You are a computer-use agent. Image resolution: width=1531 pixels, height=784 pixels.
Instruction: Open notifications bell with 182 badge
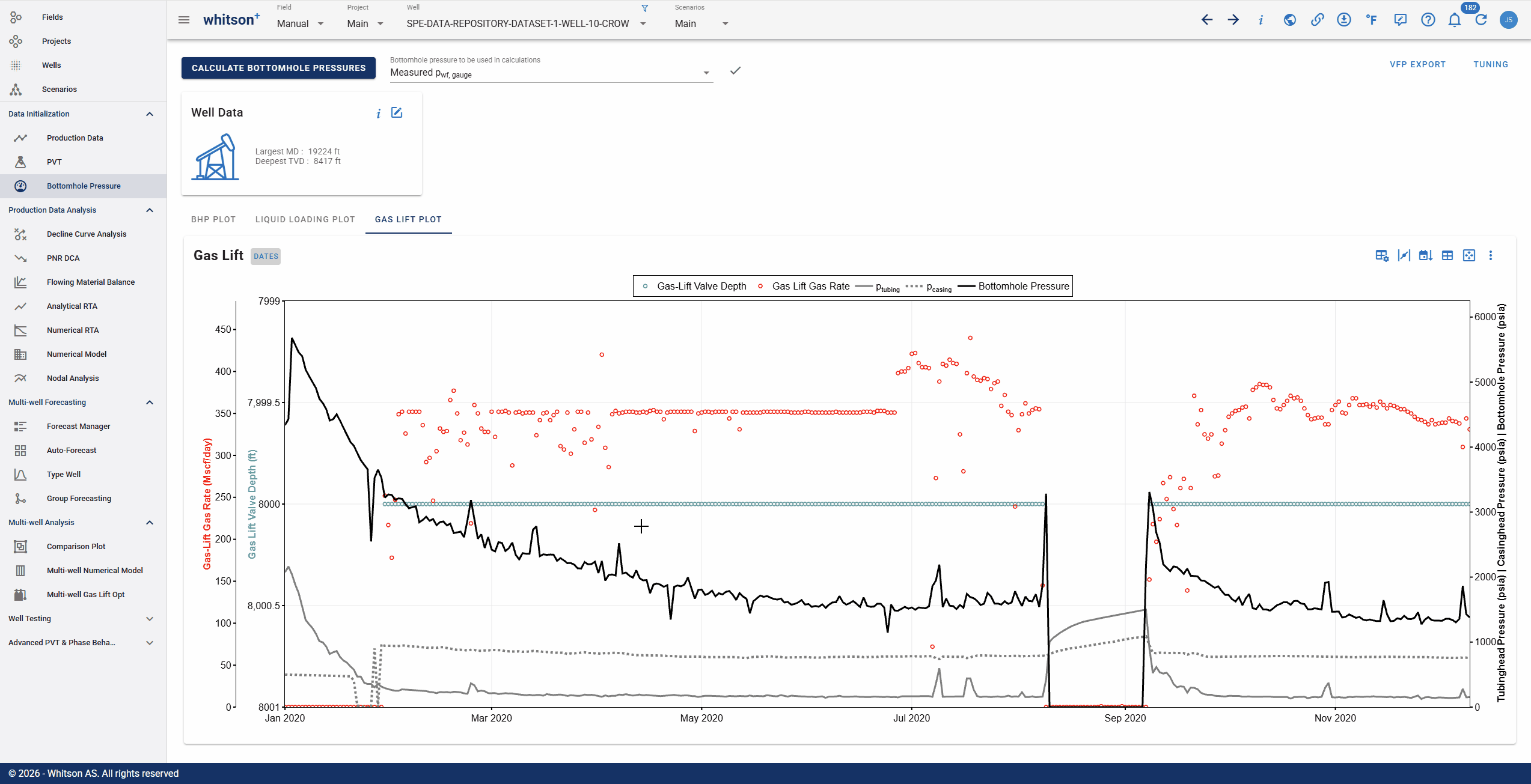coord(1455,20)
